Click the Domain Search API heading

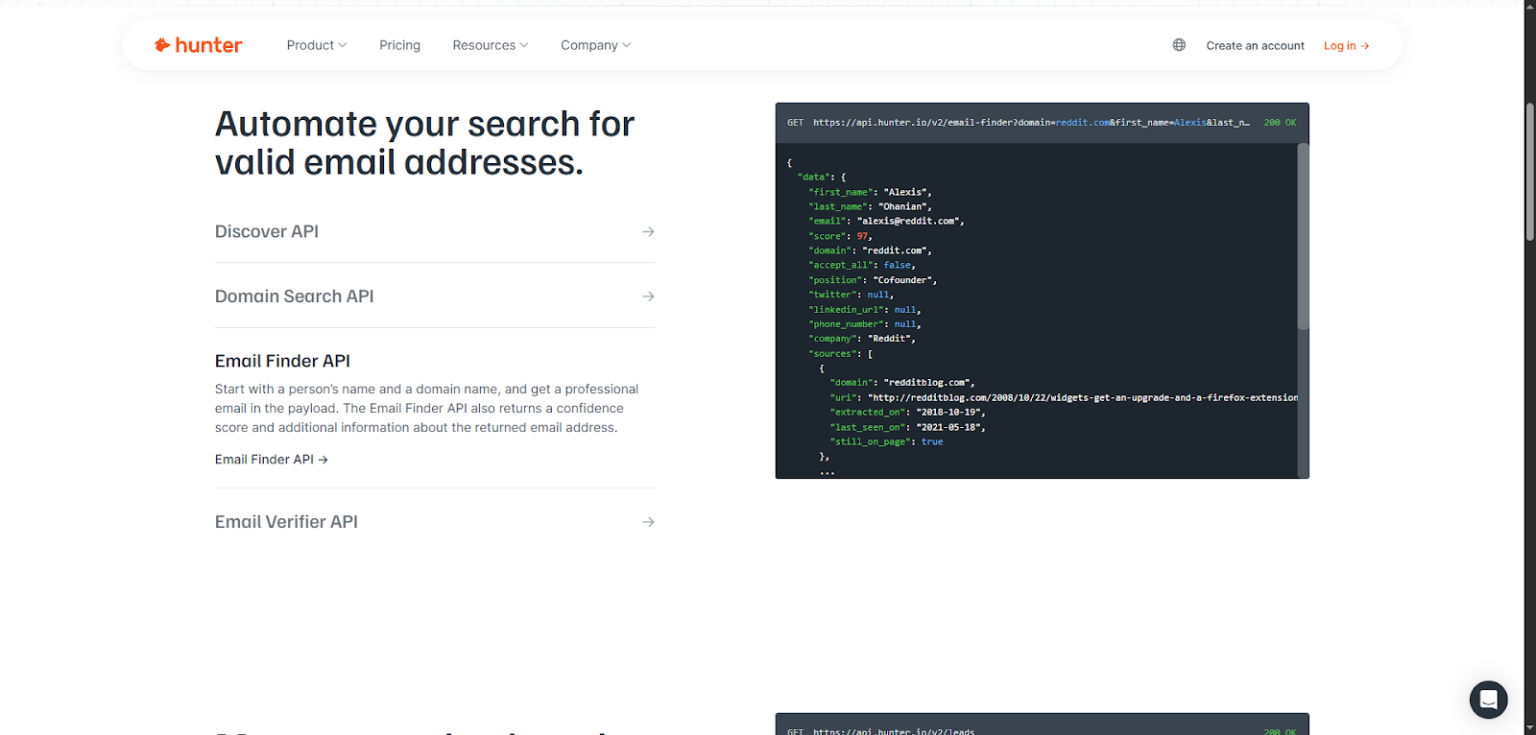293,296
